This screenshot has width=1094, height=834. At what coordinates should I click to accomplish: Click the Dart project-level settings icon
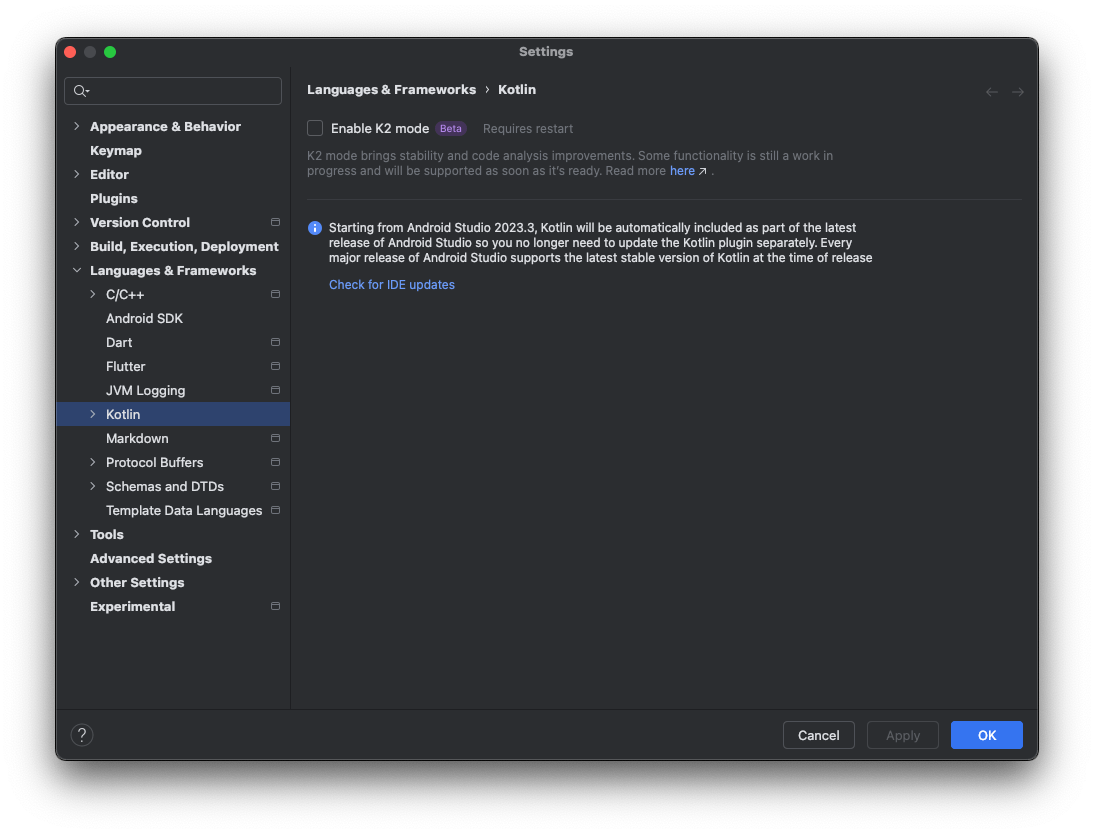[276, 342]
